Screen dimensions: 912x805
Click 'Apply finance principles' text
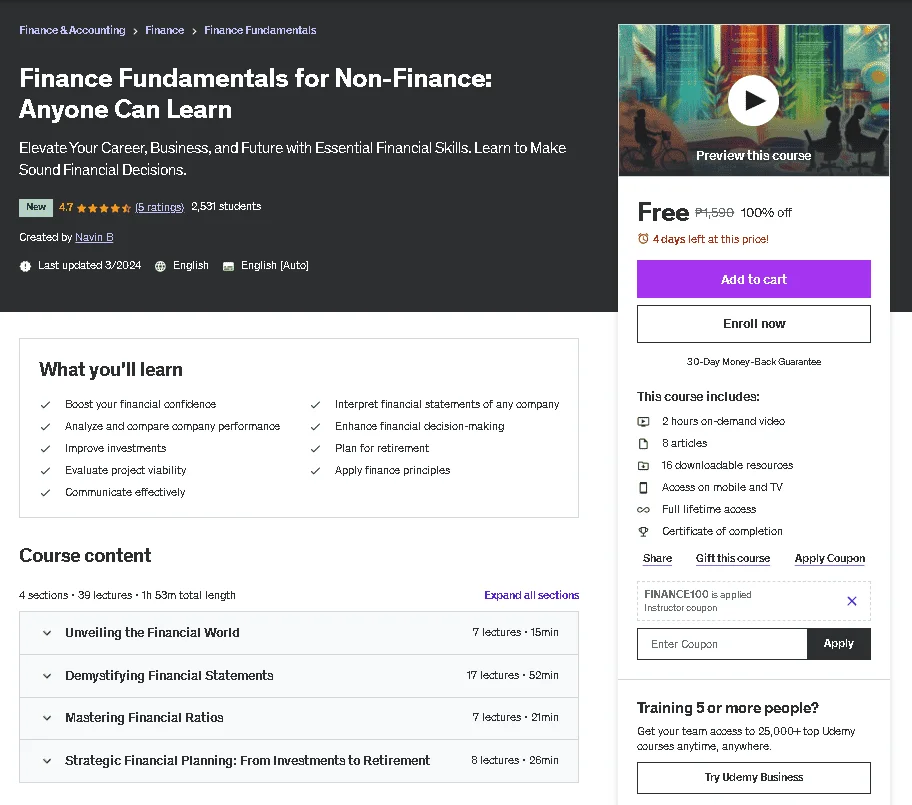point(393,471)
